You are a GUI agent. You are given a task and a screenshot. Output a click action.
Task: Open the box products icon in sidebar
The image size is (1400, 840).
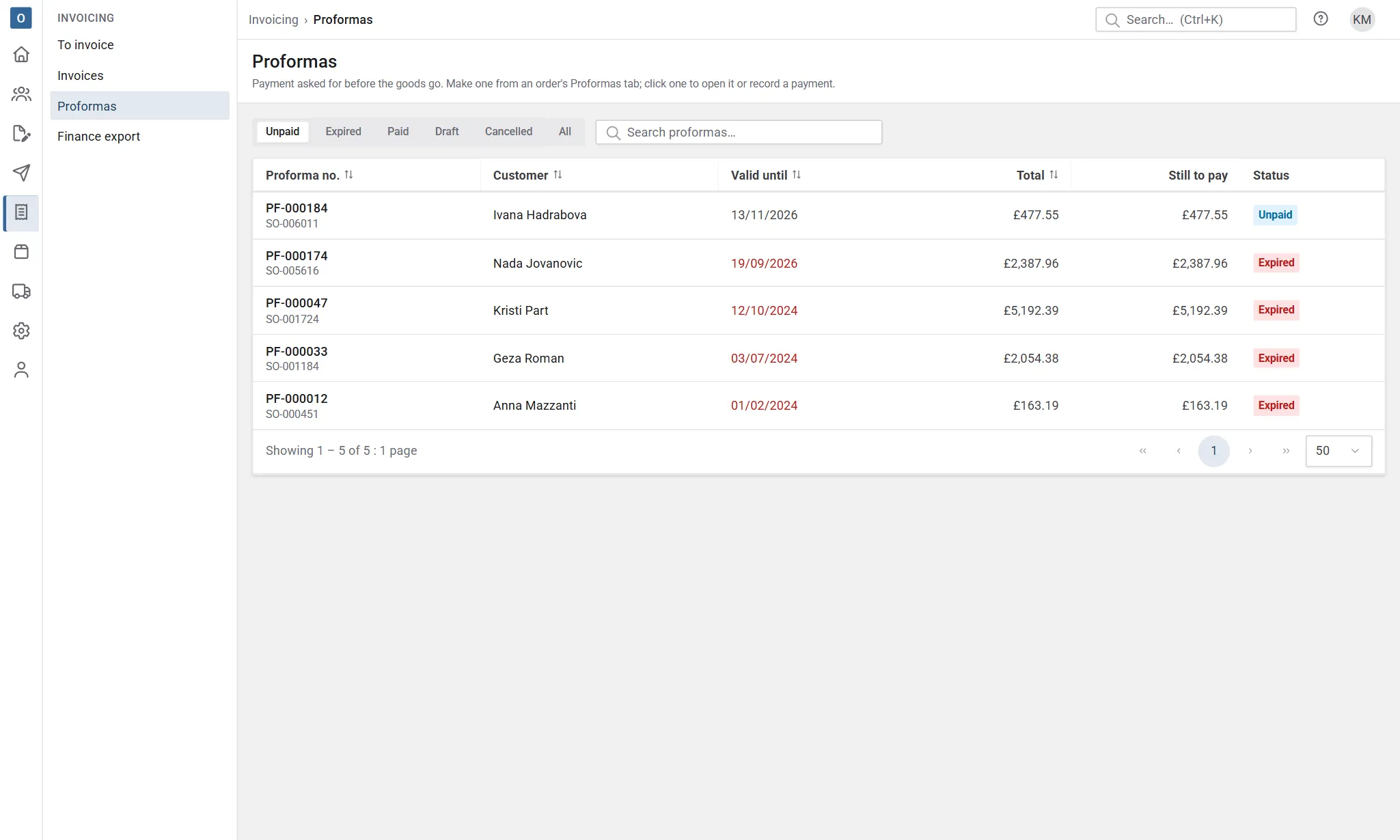(21, 252)
